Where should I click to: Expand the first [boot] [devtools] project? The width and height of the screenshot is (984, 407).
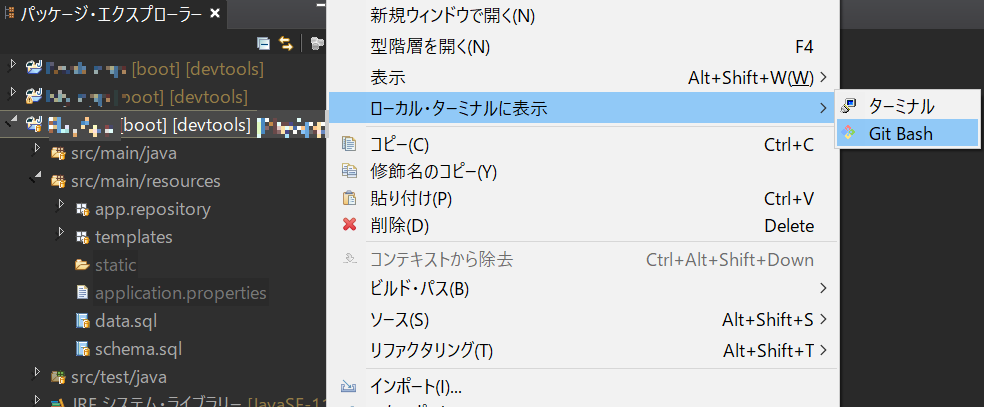13,65
